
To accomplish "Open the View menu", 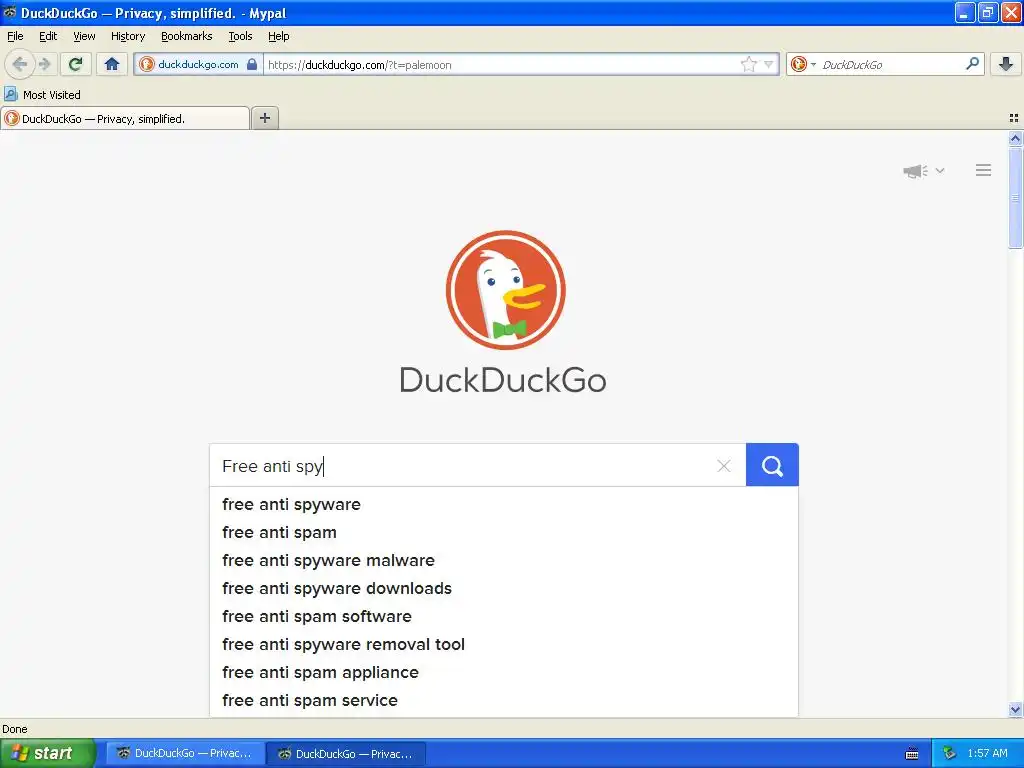I will [84, 36].
